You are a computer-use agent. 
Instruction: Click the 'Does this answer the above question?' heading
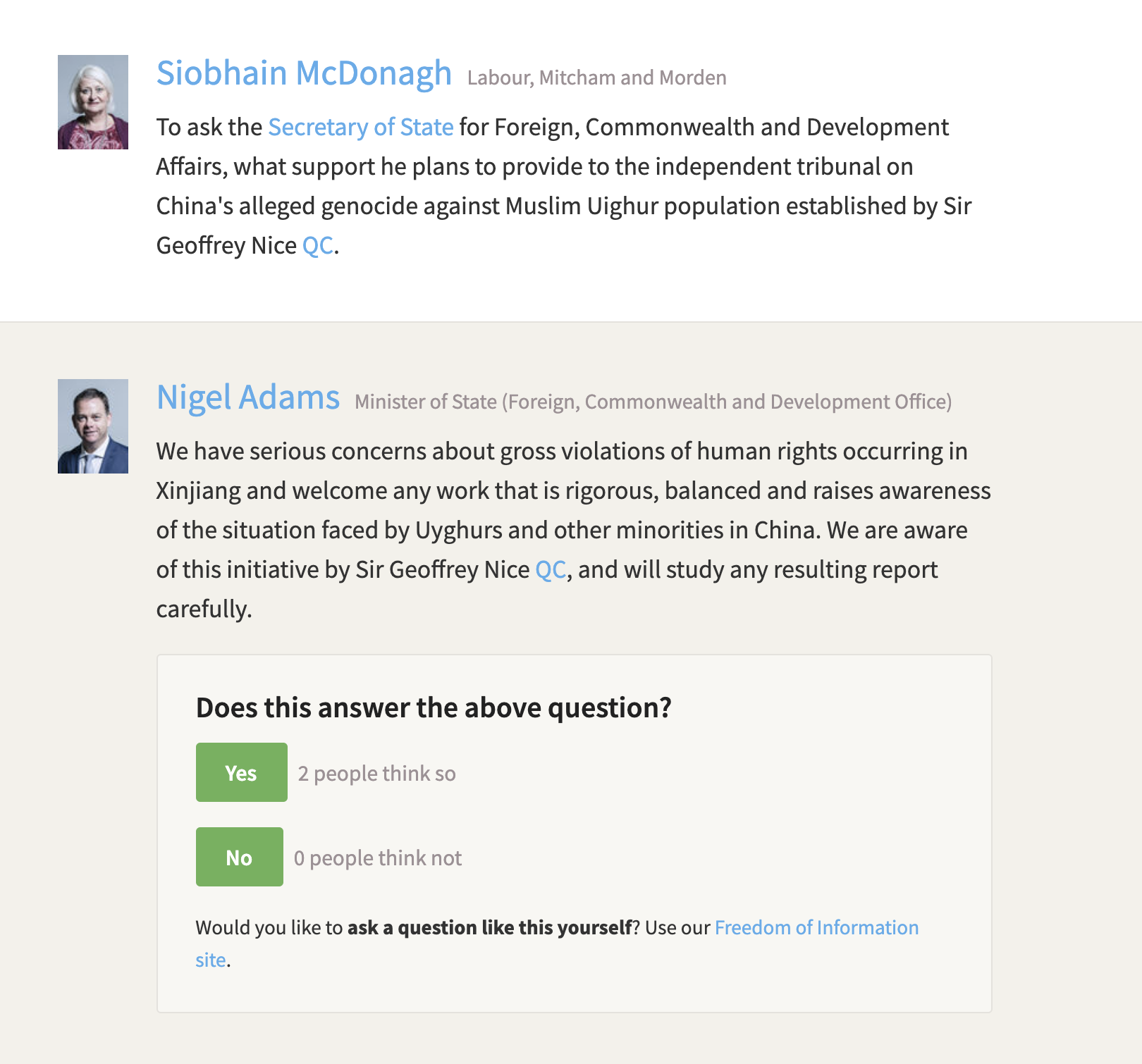pyautogui.click(x=434, y=707)
